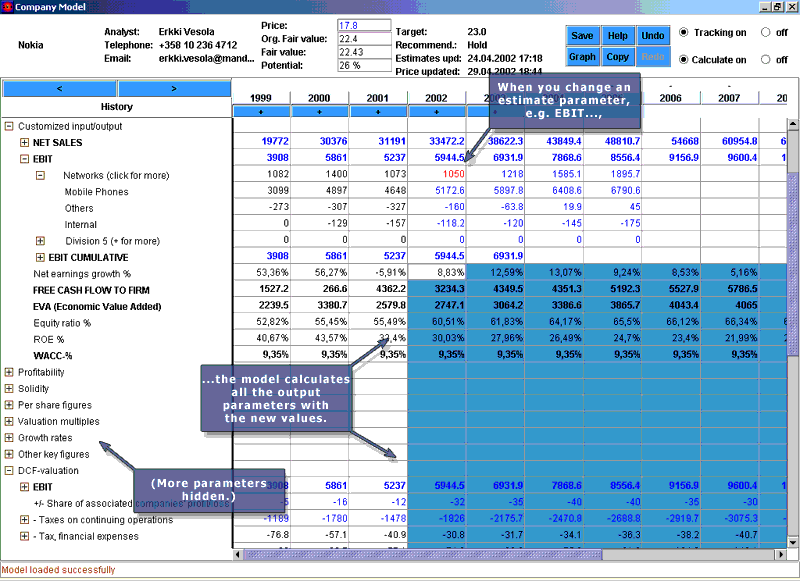Expand the Profitability group
The height and width of the screenshot is (581, 800).
click(x=9, y=372)
